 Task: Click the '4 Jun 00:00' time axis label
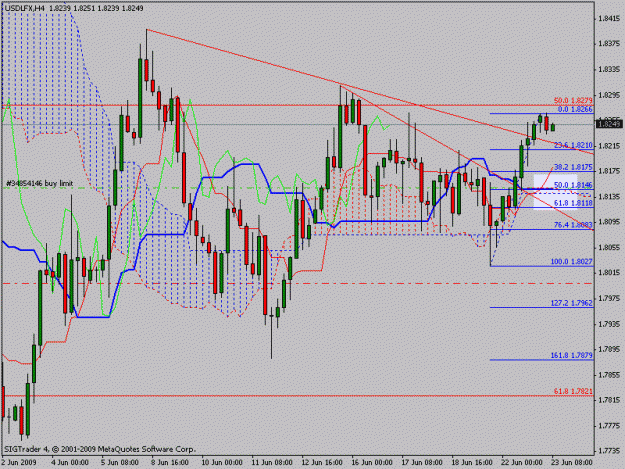click(70, 463)
